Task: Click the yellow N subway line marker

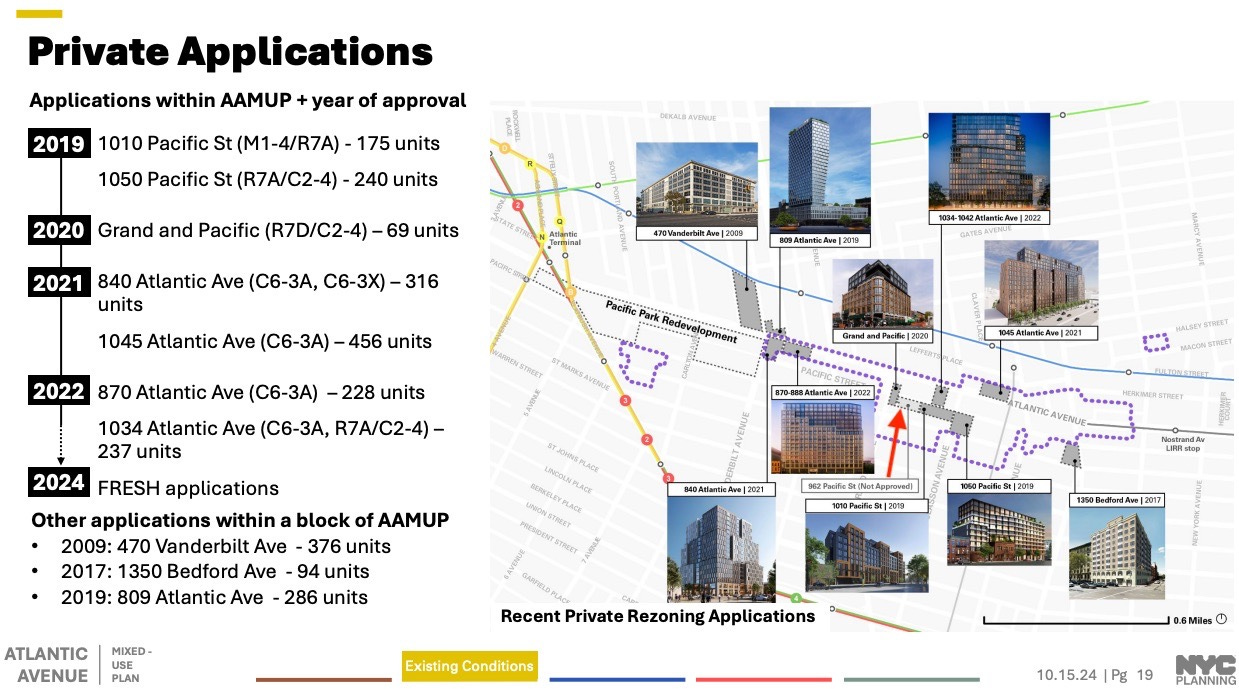Action: [542, 236]
